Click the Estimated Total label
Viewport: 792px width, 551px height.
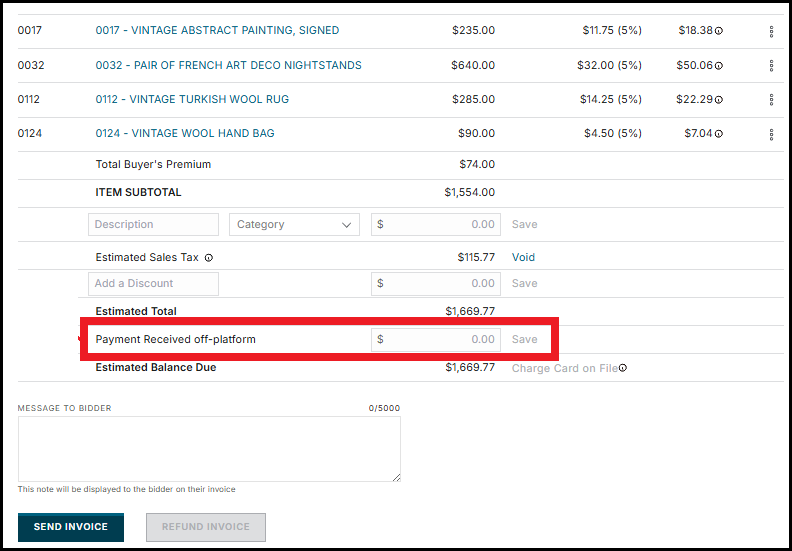(x=136, y=311)
